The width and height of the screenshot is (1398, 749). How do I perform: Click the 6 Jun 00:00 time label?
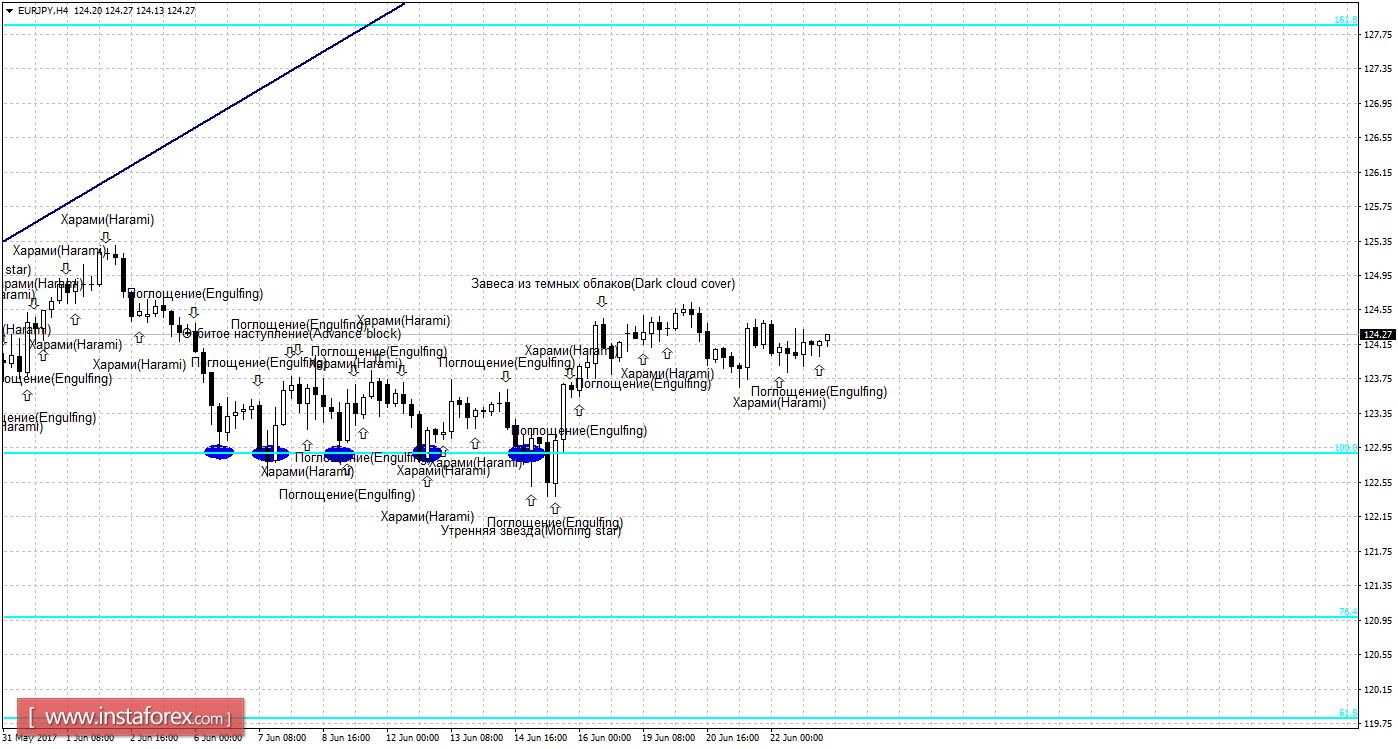217,738
